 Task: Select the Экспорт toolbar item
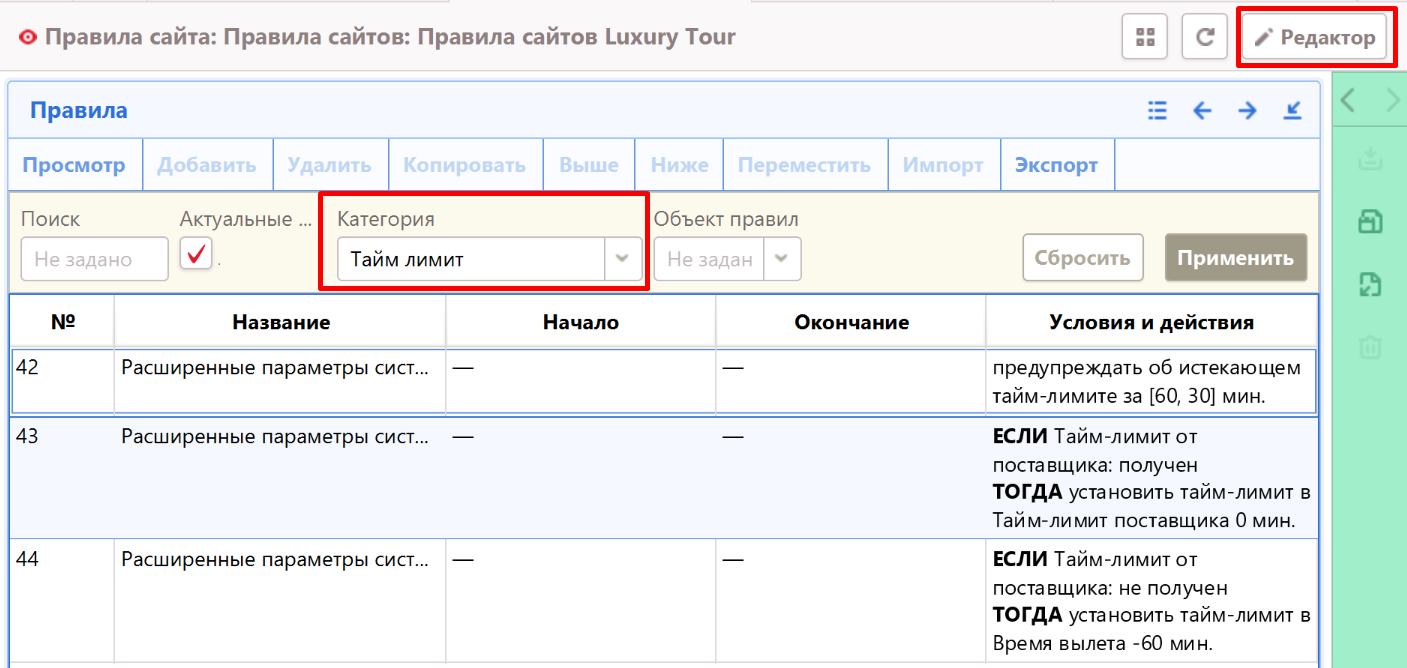(x=1056, y=165)
